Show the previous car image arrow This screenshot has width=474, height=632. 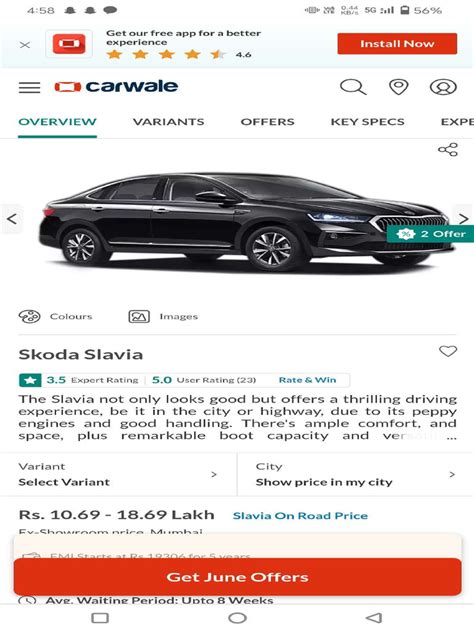(x=12, y=219)
